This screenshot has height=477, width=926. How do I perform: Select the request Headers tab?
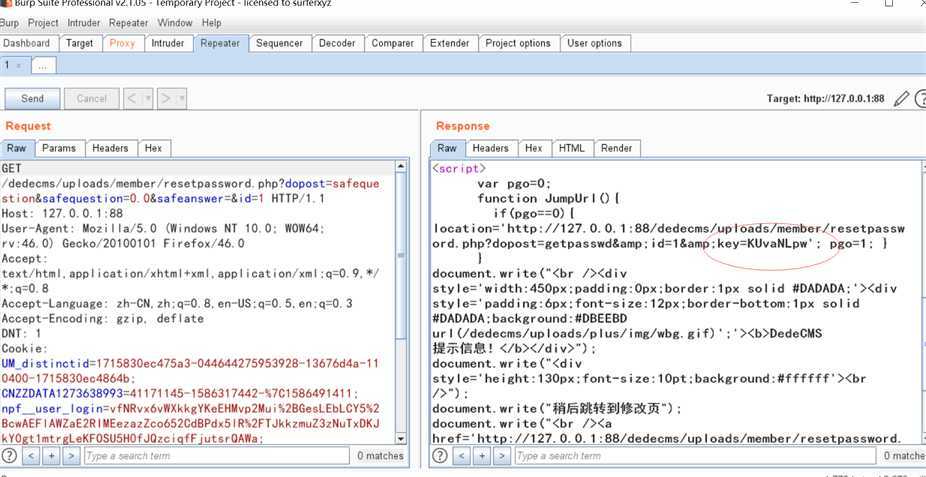point(110,148)
